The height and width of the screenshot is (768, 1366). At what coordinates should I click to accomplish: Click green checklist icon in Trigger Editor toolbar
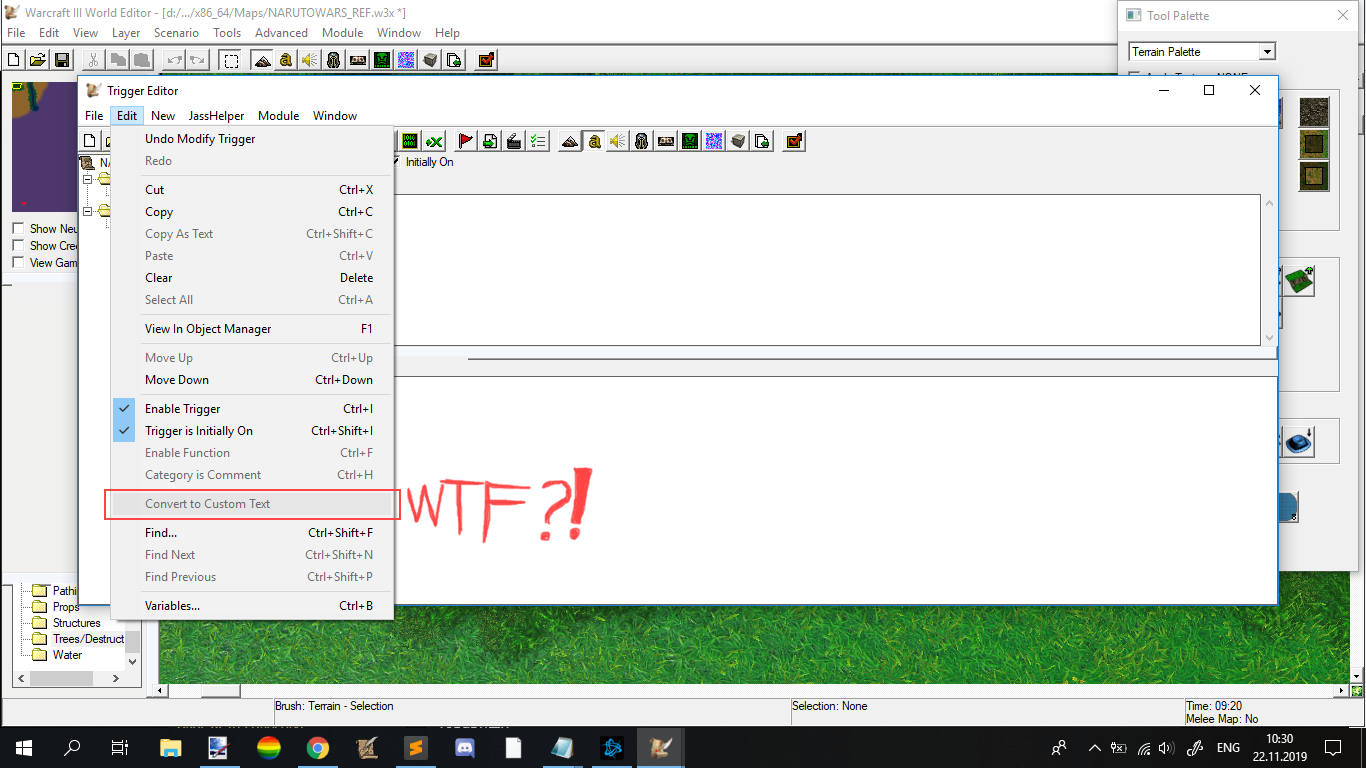click(537, 141)
